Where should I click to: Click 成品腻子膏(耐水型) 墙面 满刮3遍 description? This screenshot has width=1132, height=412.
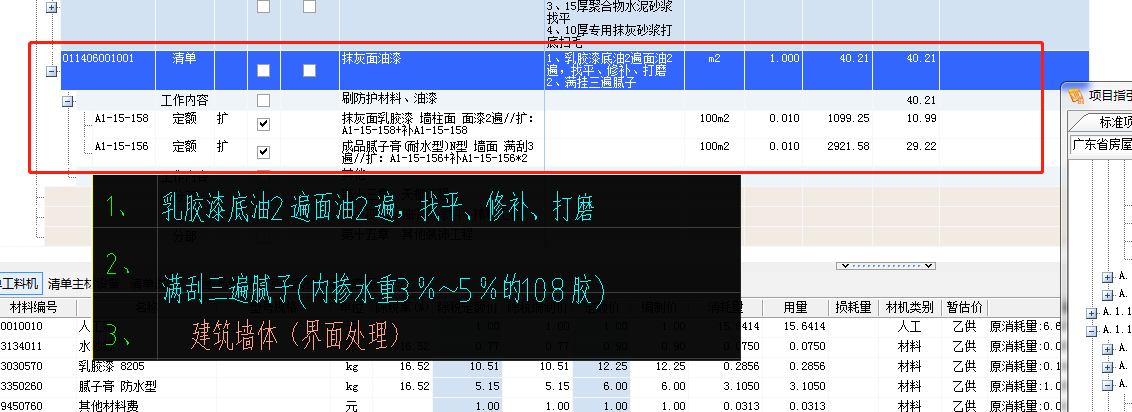coord(441,152)
